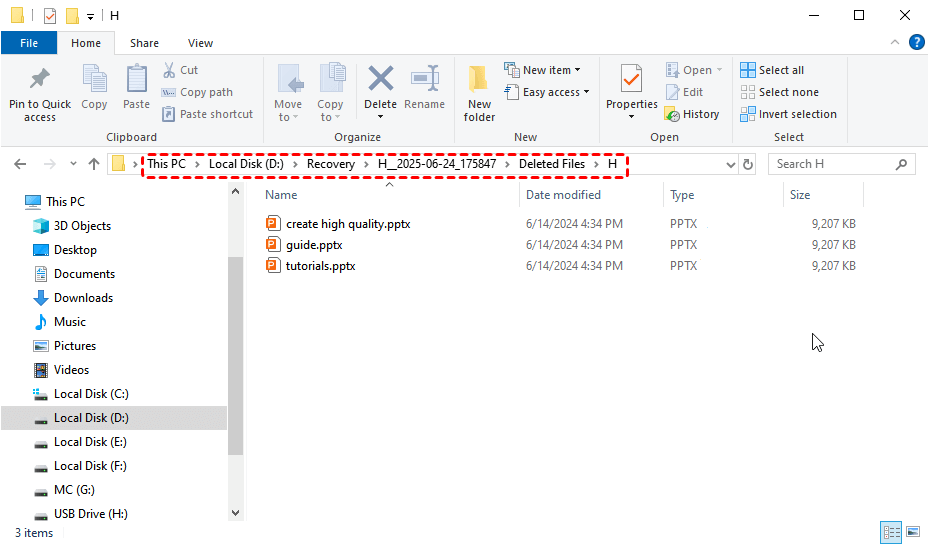This screenshot has height=545, width=929.
Task: Click the Copy ribbon icon
Action: (x=94, y=79)
